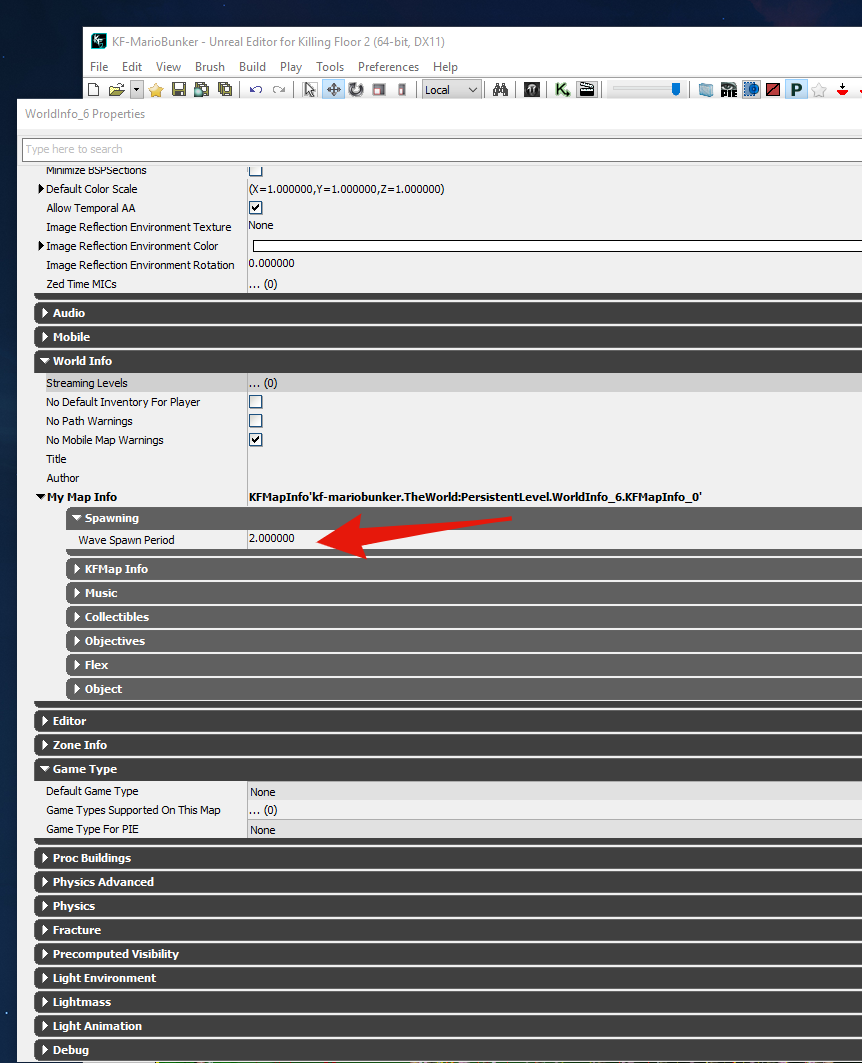
Task: Open the Play menu
Action: click(291, 66)
